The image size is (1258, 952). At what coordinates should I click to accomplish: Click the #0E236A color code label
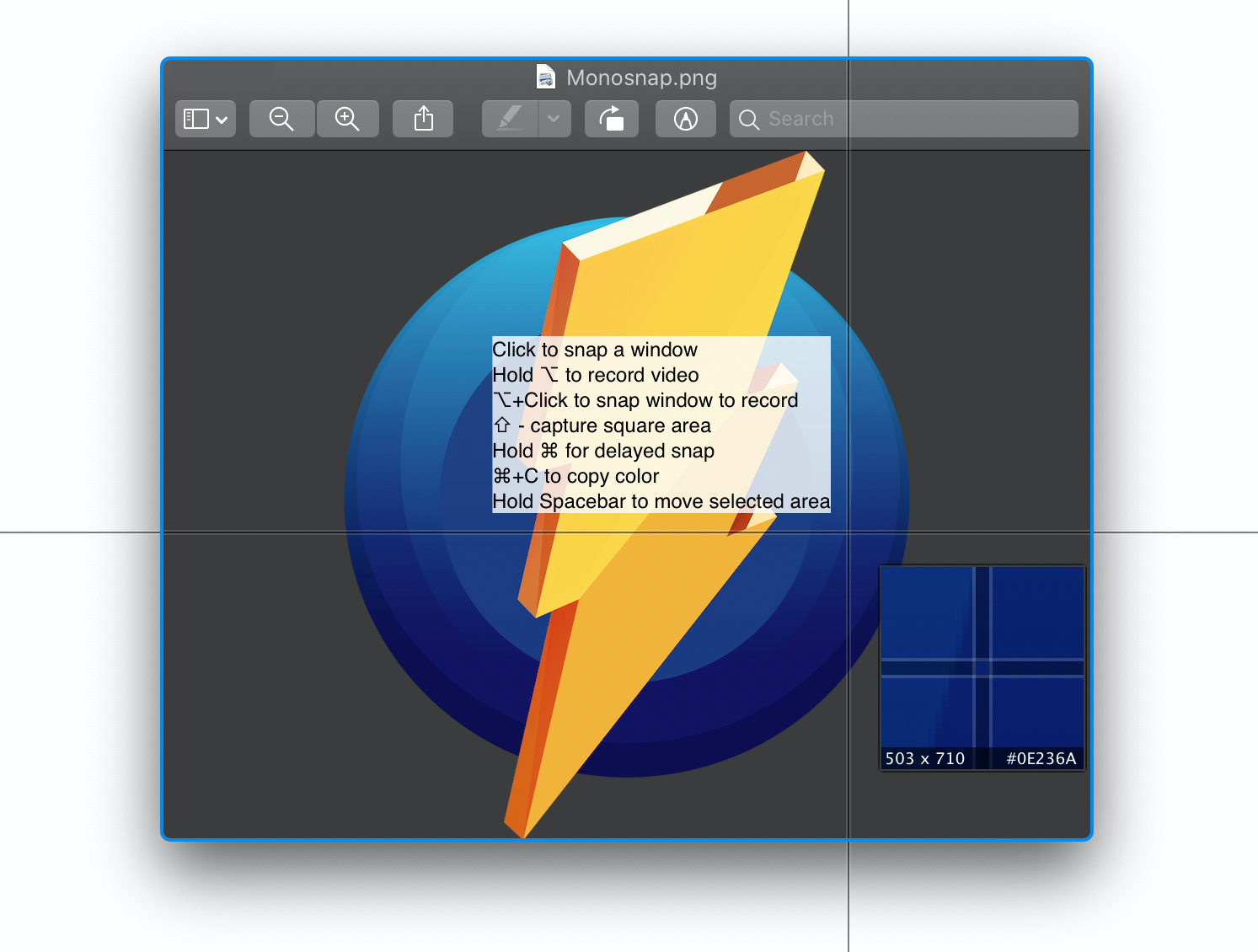click(x=1041, y=758)
